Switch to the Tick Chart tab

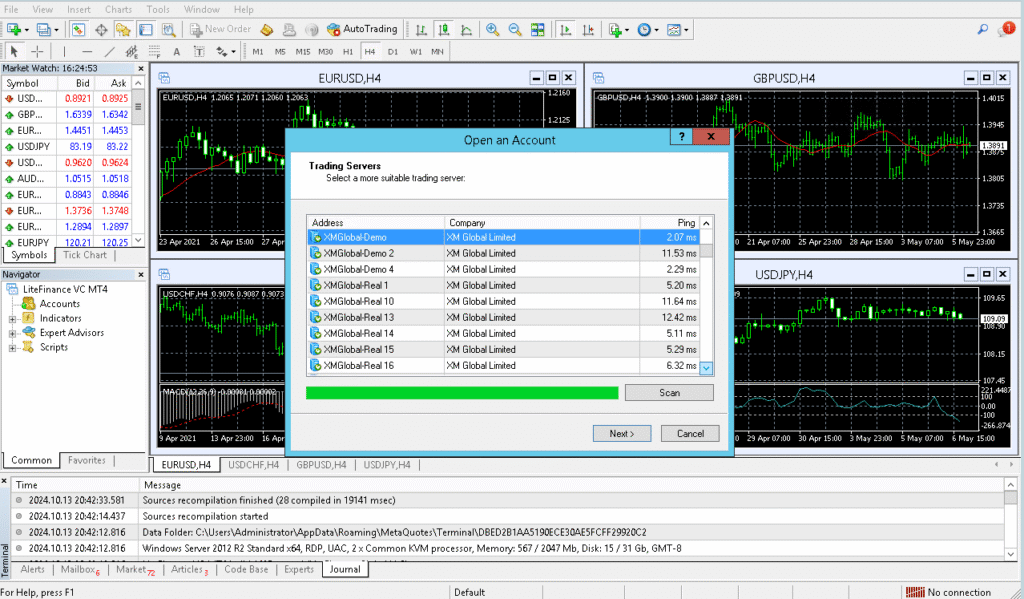point(85,255)
